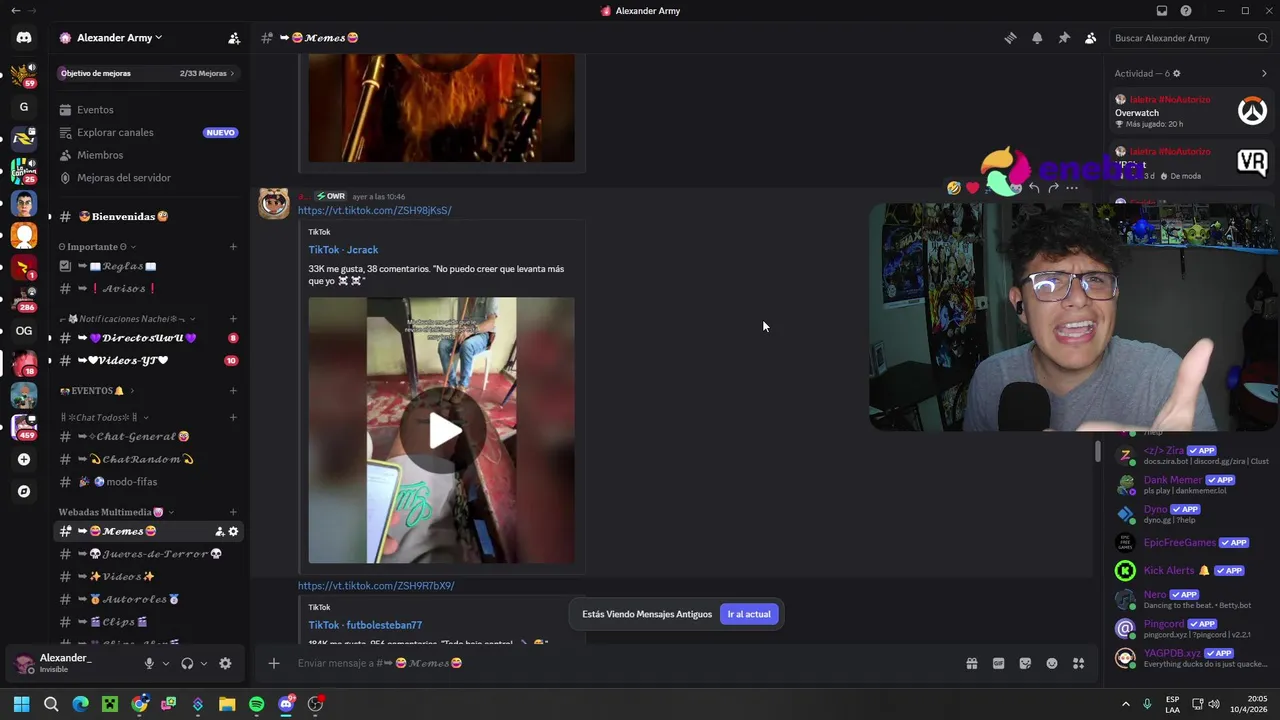
Task: Open Discover servers compass icon
Action: 24,491
